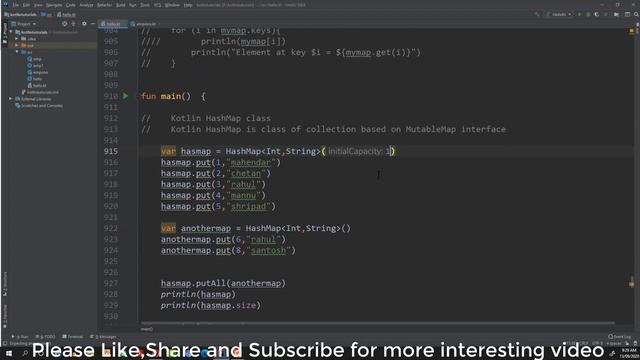Click the collapse-all icon in Project panel
The height and width of the screenshot is (360, 640).
coord(73,24)
